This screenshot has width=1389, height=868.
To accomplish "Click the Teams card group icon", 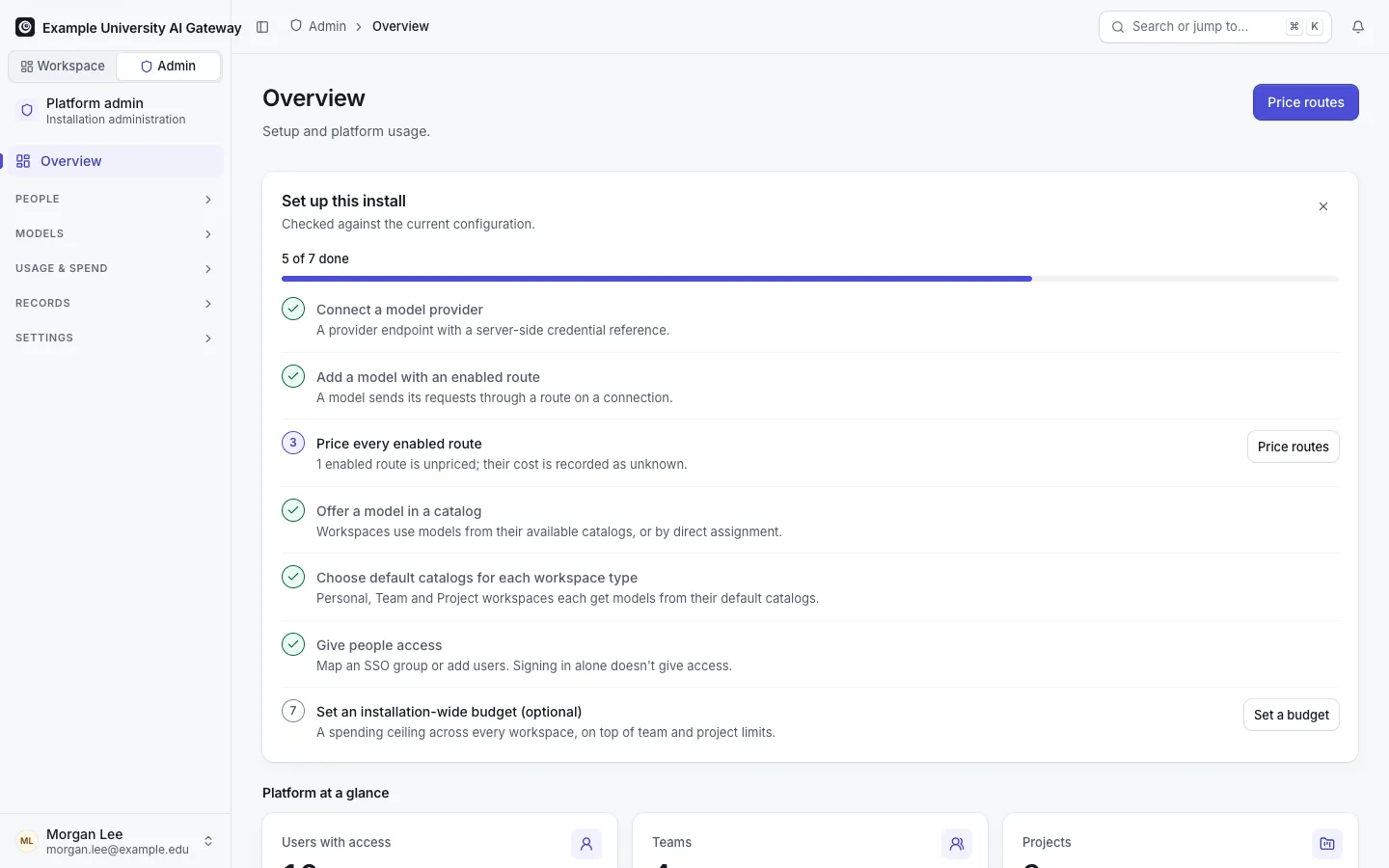I will [x=957, y=844].
